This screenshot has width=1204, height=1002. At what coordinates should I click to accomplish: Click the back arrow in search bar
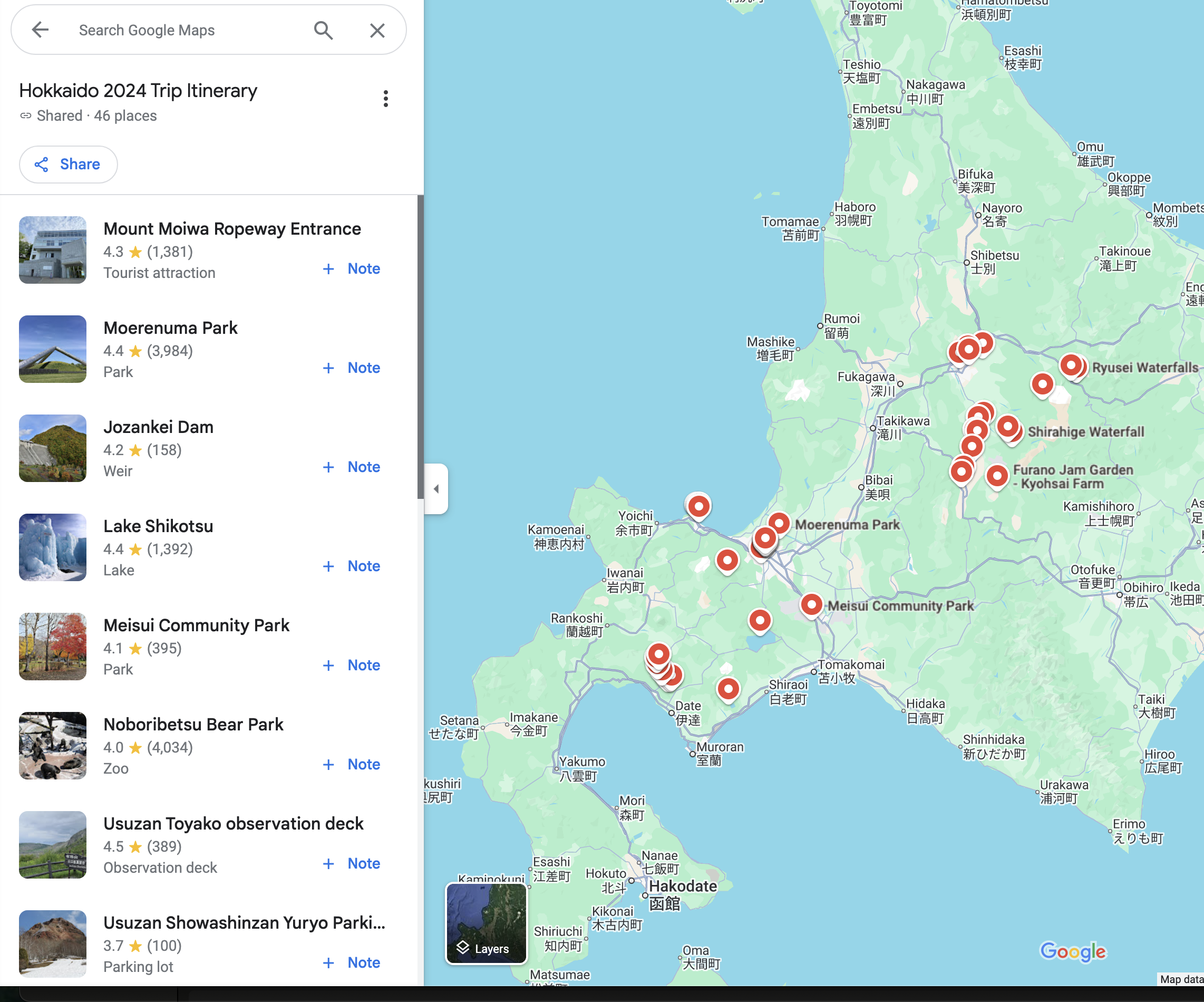(40, 30)
